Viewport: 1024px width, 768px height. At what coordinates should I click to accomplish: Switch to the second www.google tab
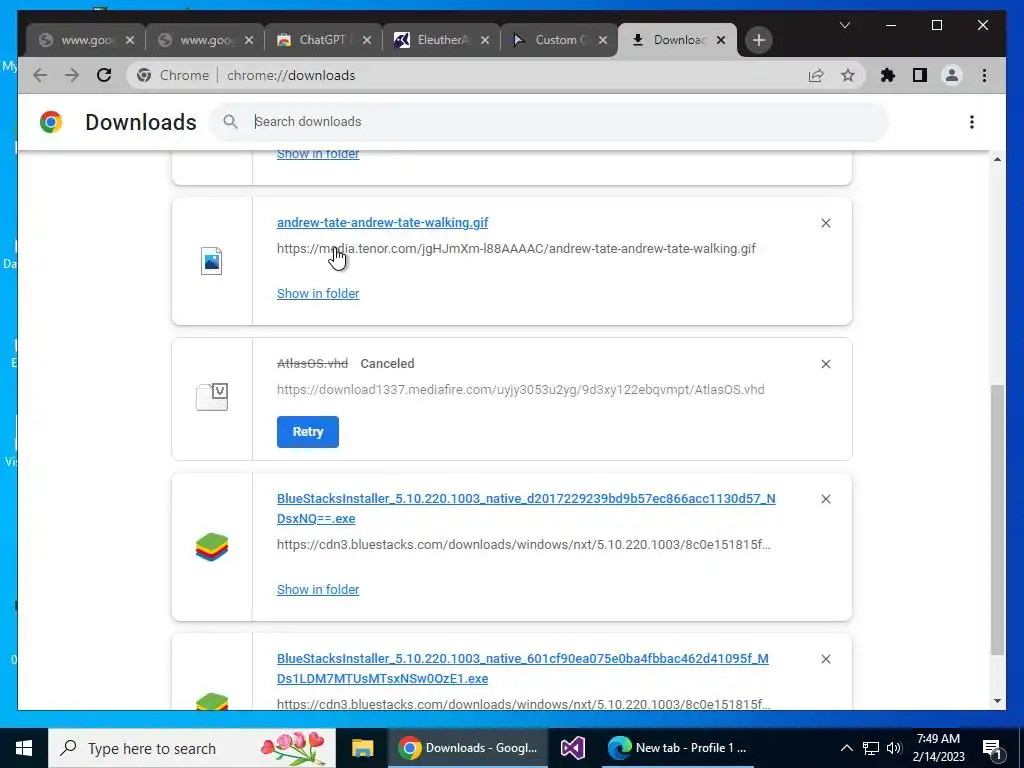point(205,40)
